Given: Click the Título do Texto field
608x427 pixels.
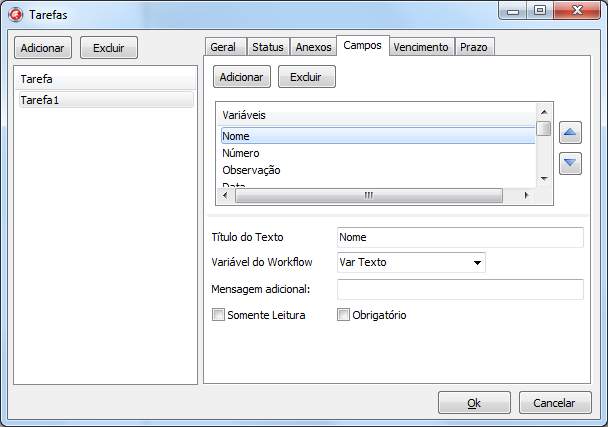Looking at the screenshot, I should point(460,237).
